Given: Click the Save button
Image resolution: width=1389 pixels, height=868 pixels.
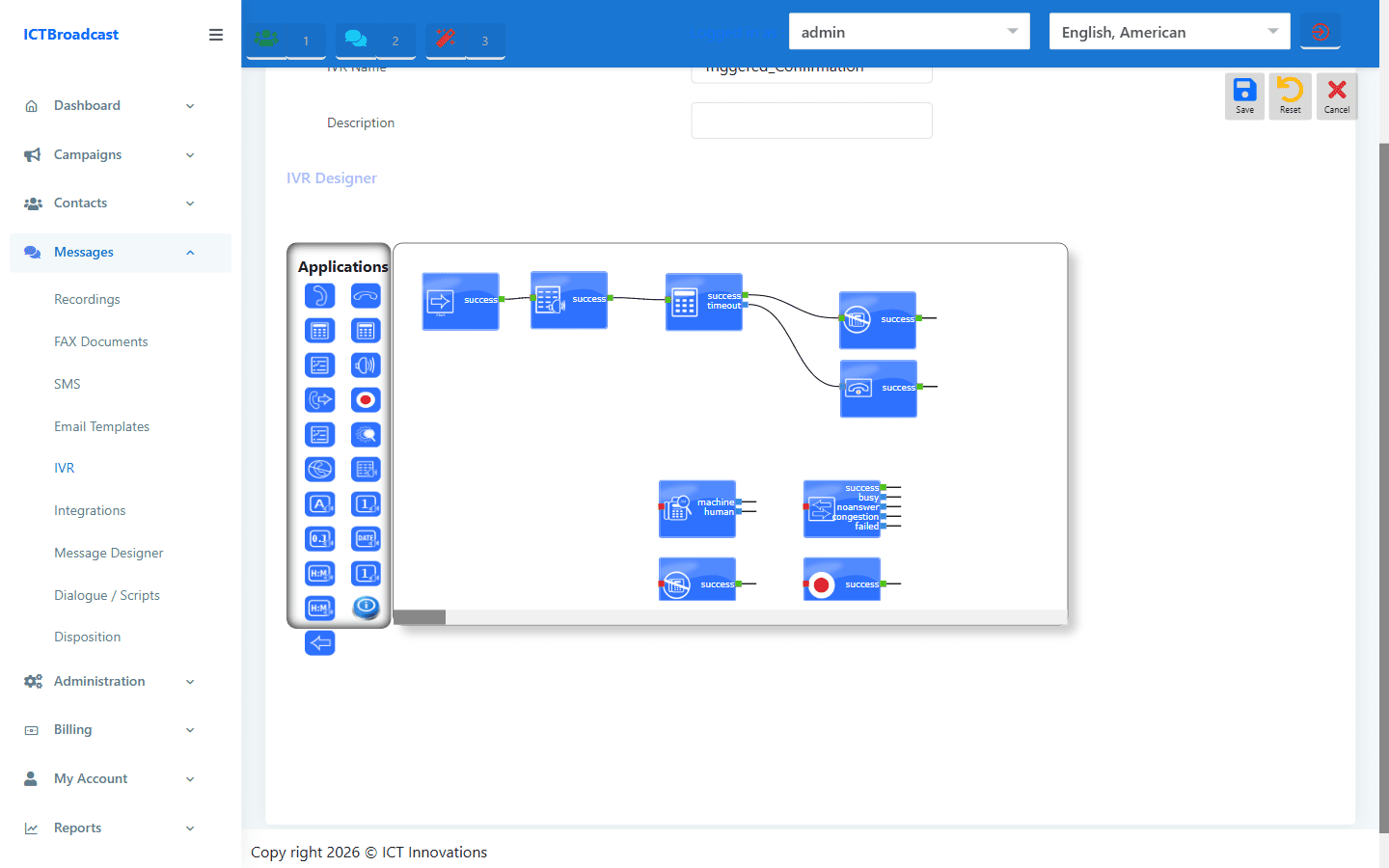Looking at the screenshot, I should click(1245, 96).
